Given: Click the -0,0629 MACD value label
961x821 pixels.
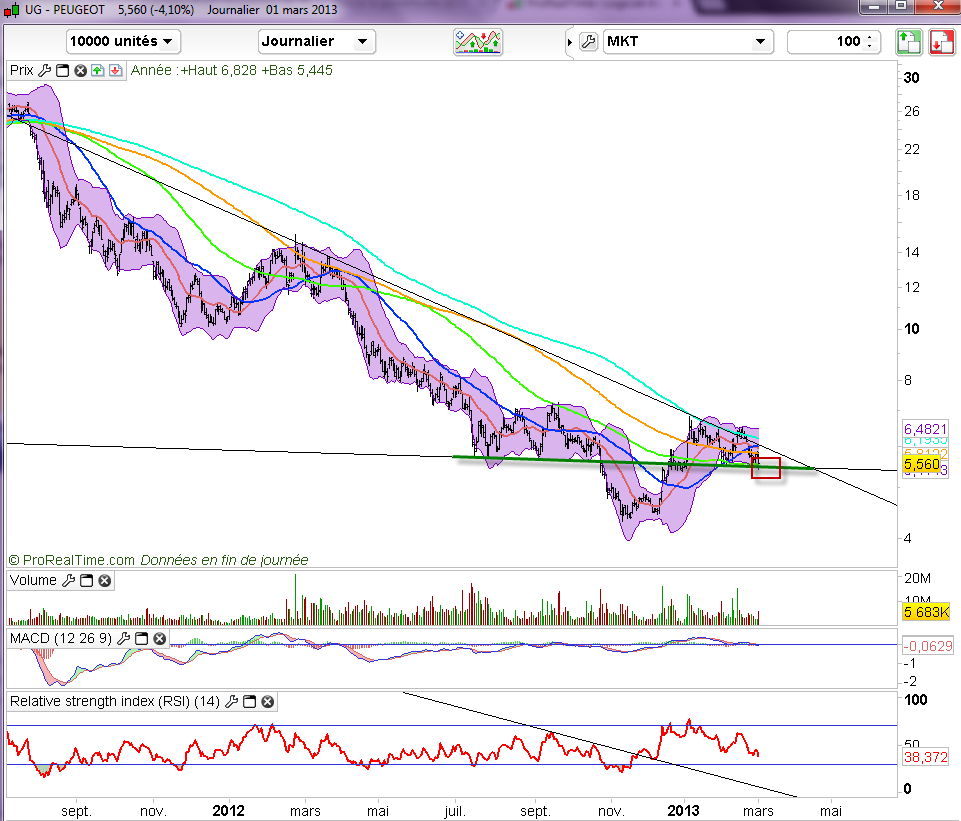Looking at the screenshot, I should (928, 646).
